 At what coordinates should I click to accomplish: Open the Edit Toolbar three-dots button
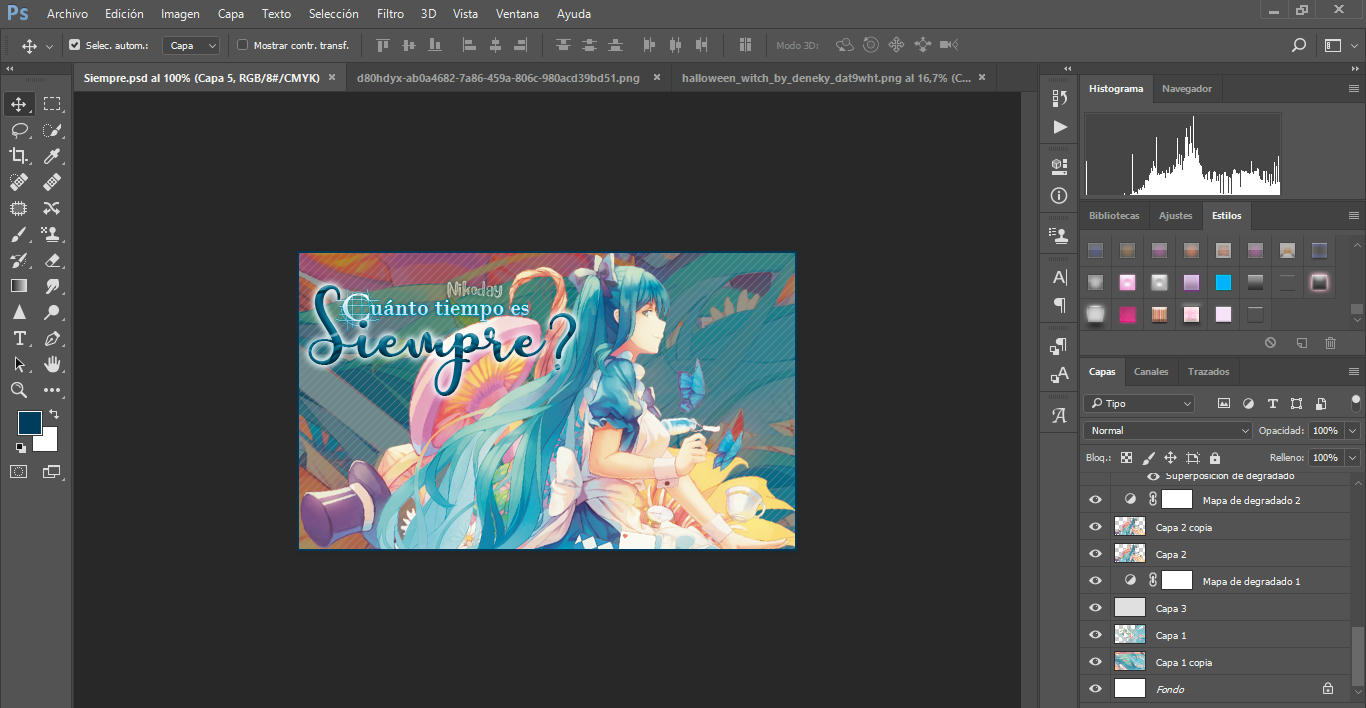pyautogui.click(x=52, y=390)
